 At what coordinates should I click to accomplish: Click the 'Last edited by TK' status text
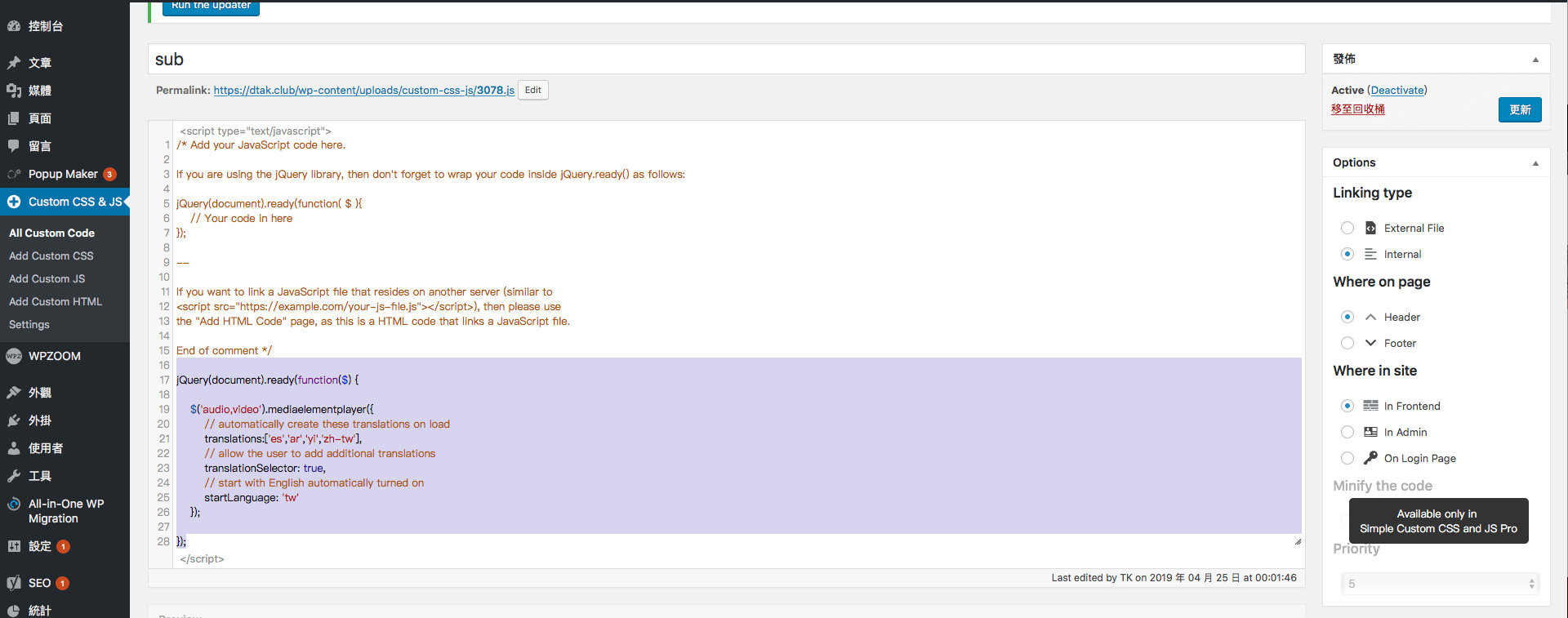1174,578
